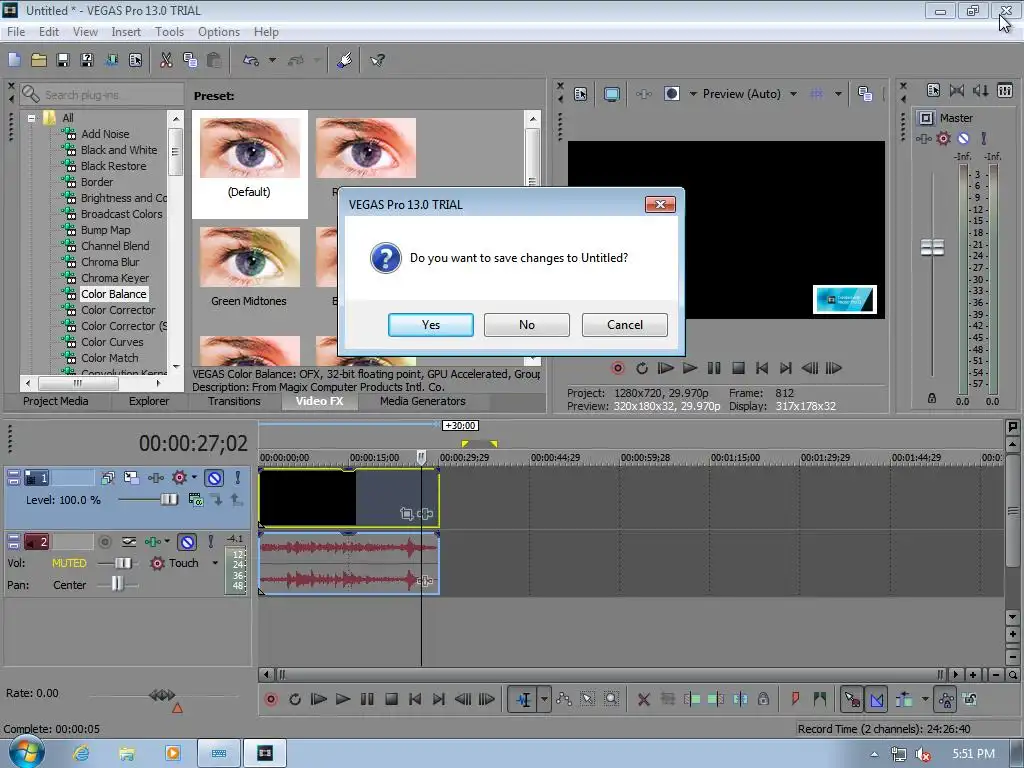This screenshot has height=768, width=1024.
Task: Collapse the All plug-ins folder
Action: point(31,118)
